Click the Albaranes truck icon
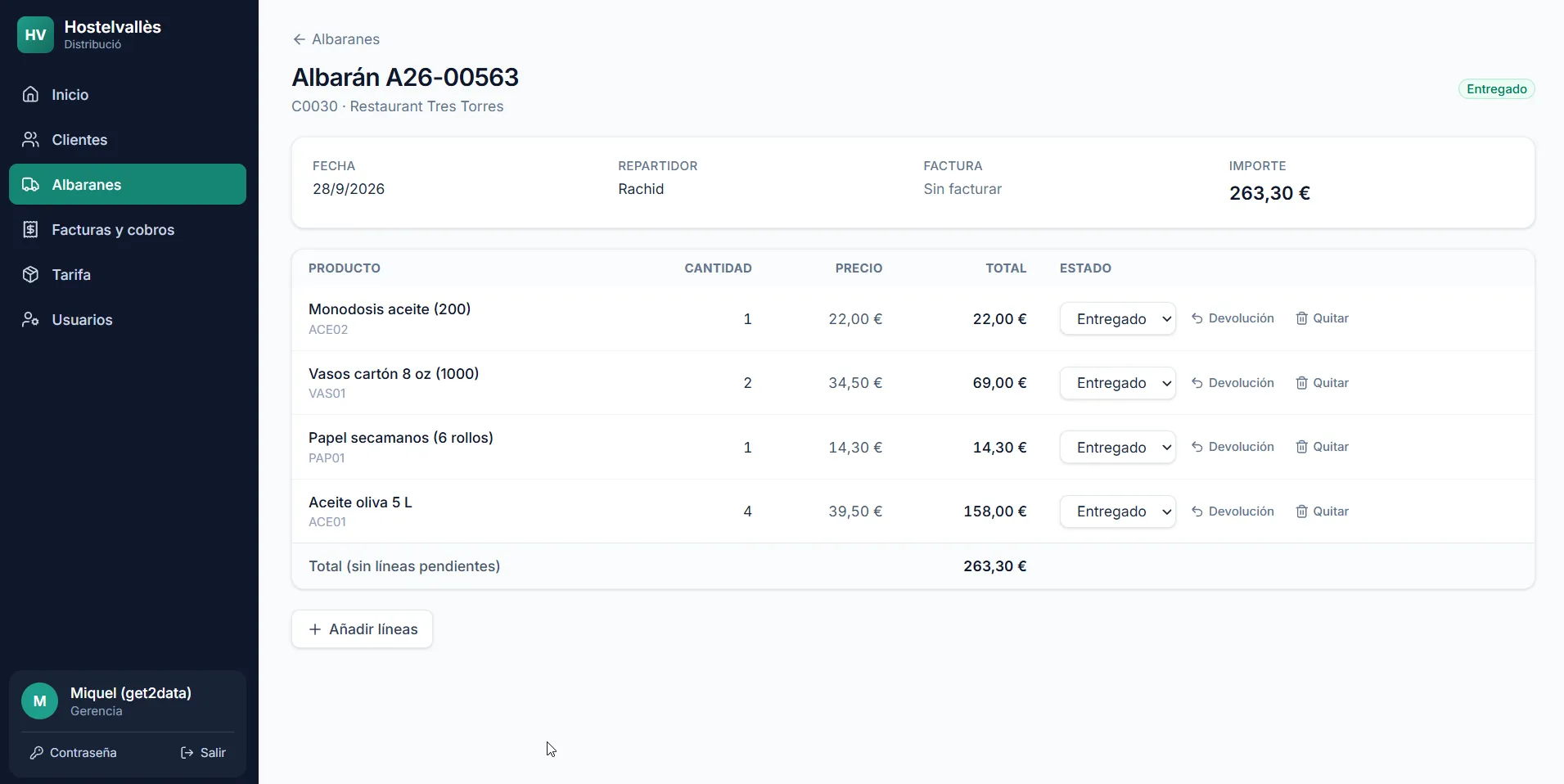Screen dimensions: 1564x784 tap(30, 184)
